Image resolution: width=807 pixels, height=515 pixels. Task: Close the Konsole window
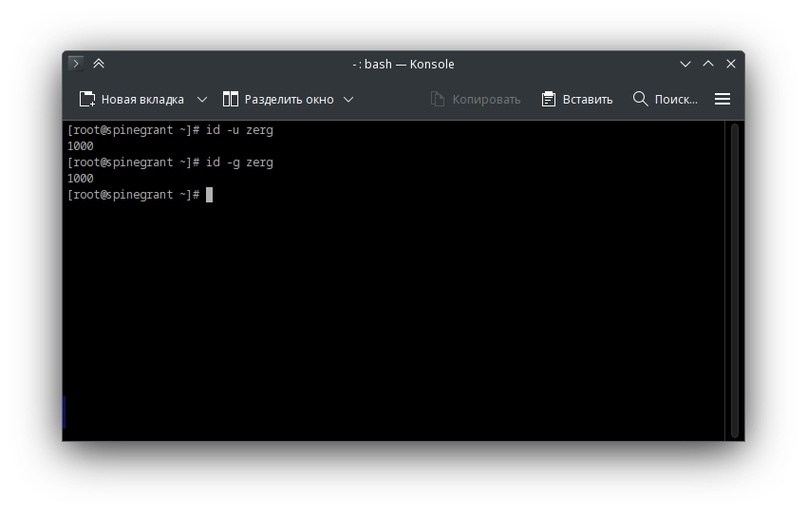(731, 64)
